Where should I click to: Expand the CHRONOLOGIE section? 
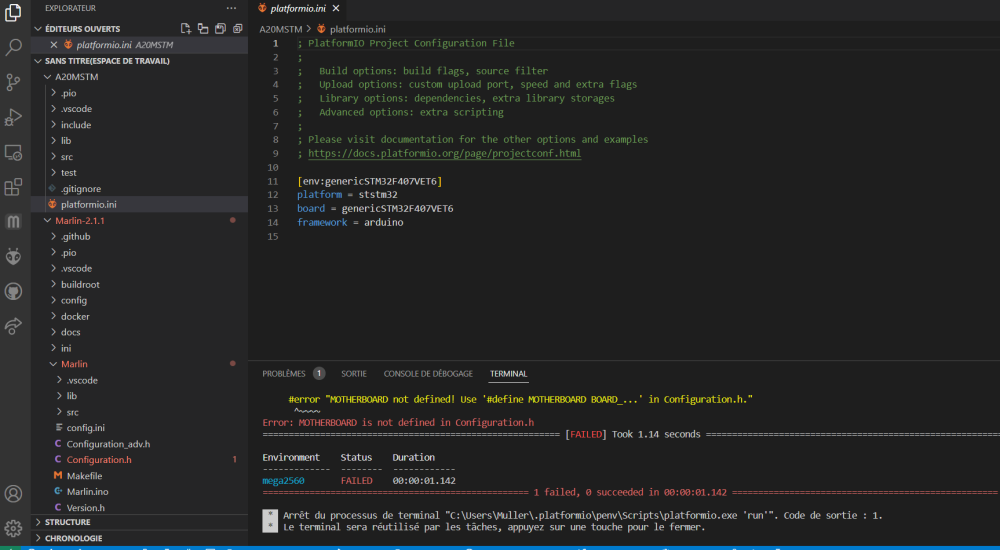coord(73,538)
